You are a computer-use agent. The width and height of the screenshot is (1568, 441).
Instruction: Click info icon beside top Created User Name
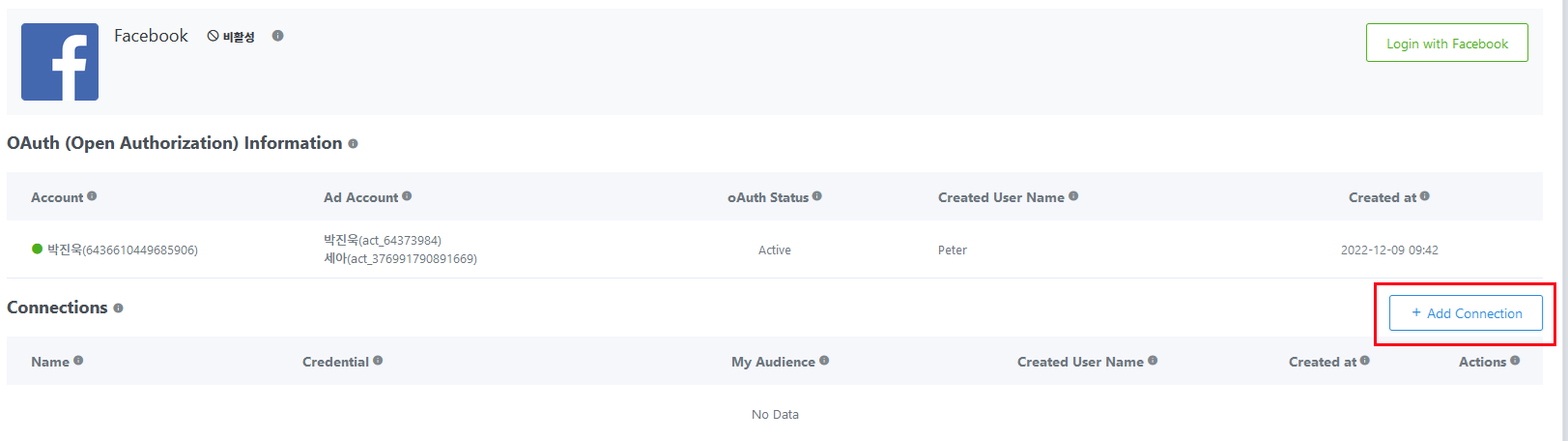coord(1073,196)
